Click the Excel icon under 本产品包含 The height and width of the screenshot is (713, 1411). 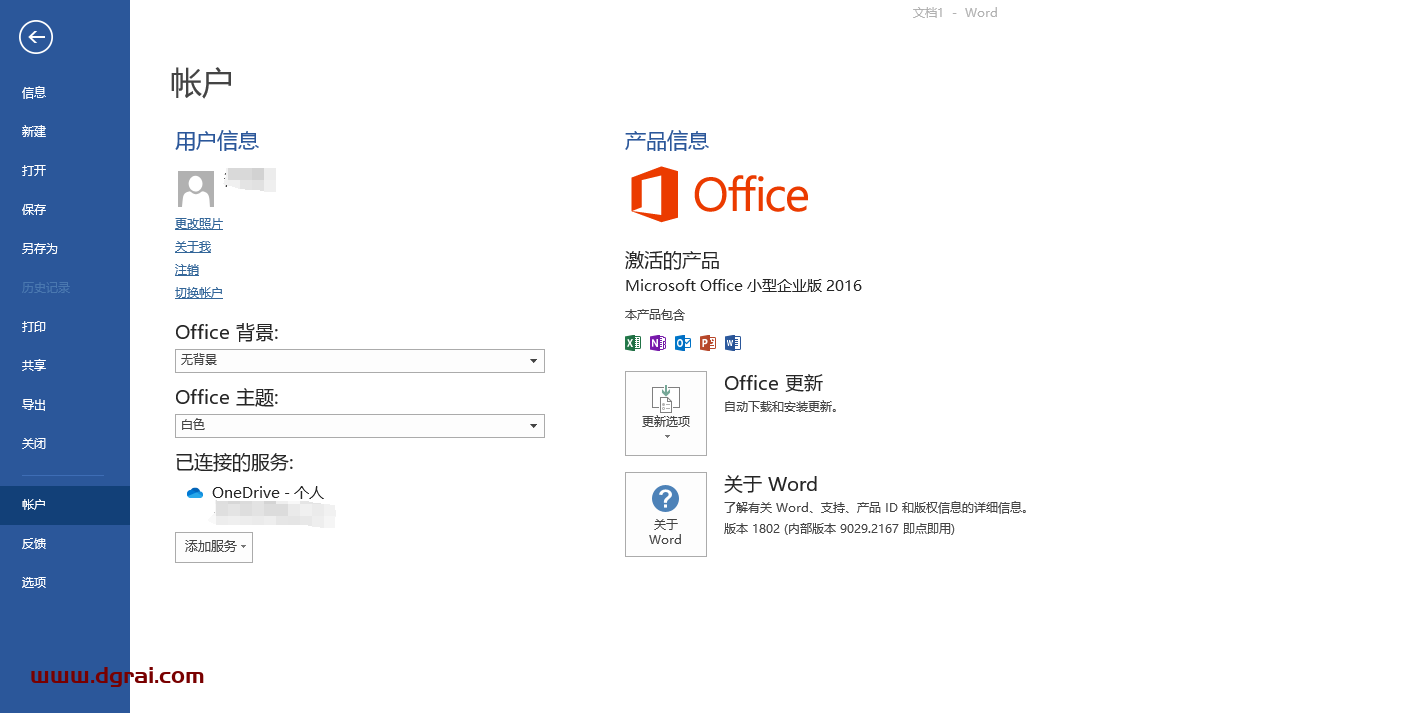pyautogui.click(x=632, y=343)
